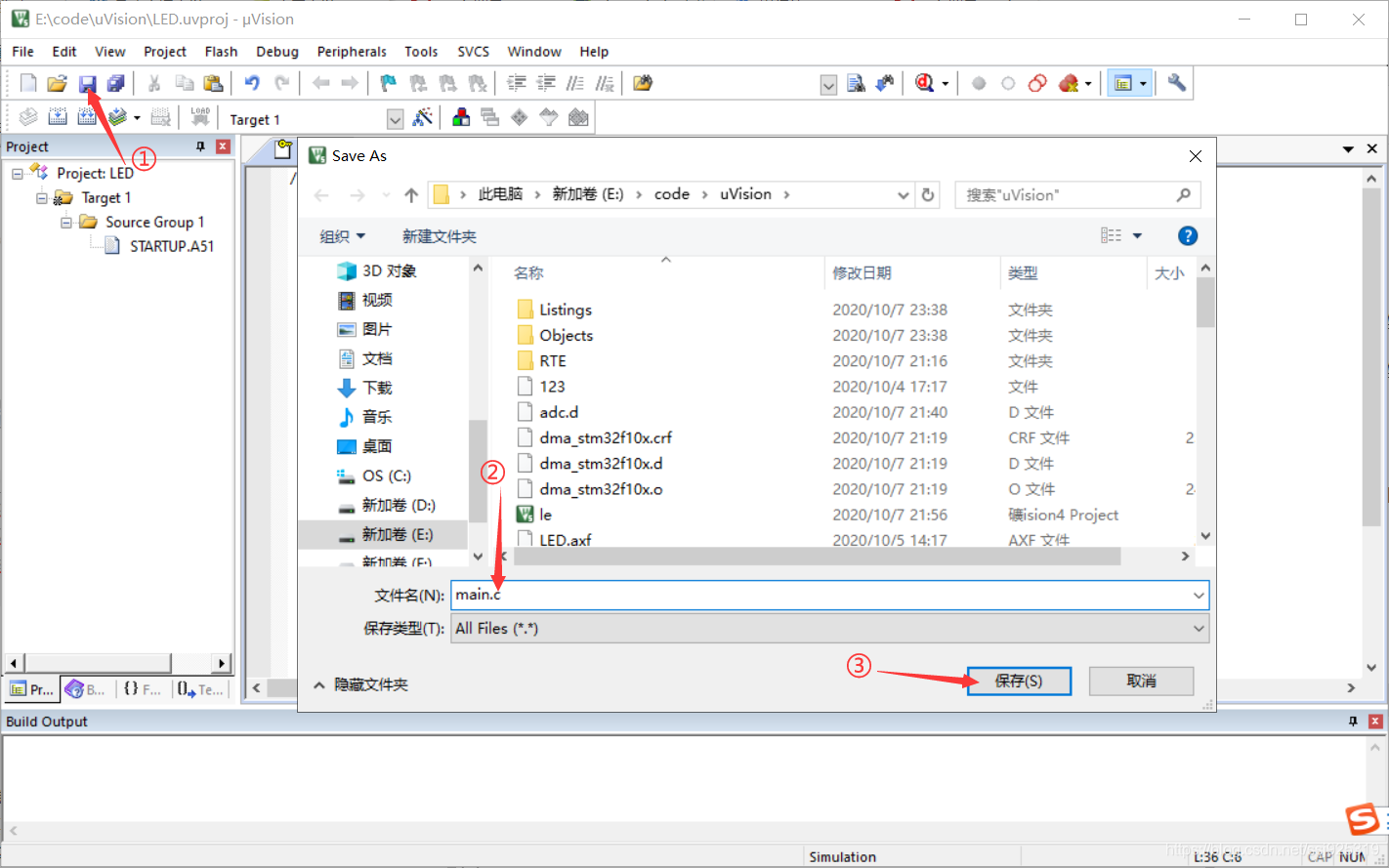Toggle the Project panel auto-hide pin
This screenshot has height=868, width=1389.
(x=201, y=146)
